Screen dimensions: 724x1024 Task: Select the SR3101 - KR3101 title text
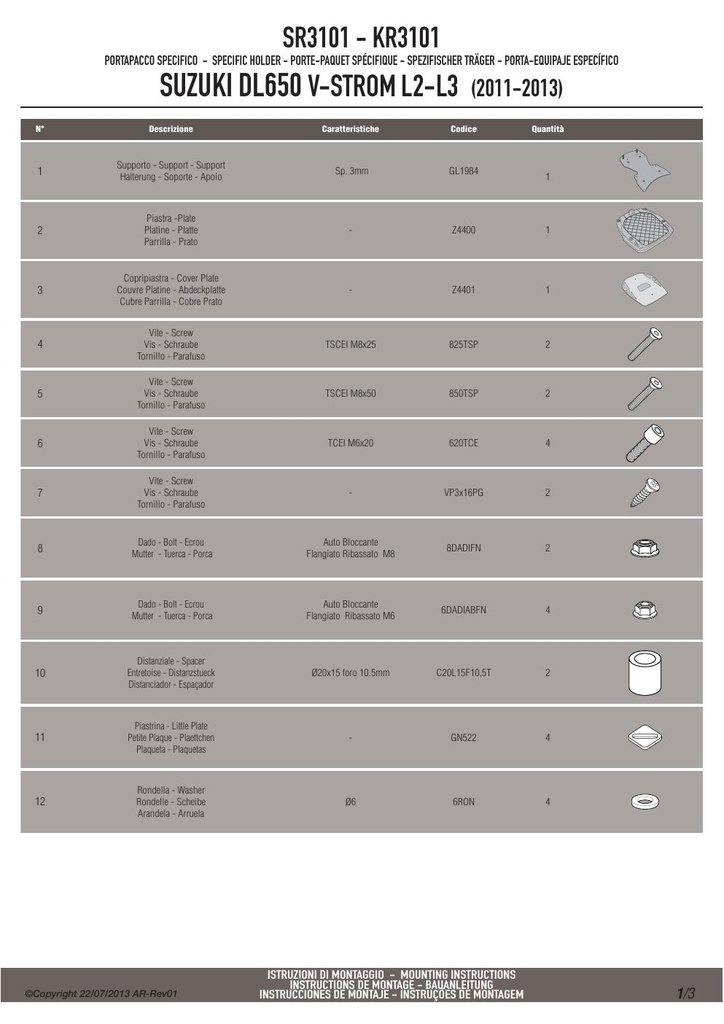click(x=361, y=38)
